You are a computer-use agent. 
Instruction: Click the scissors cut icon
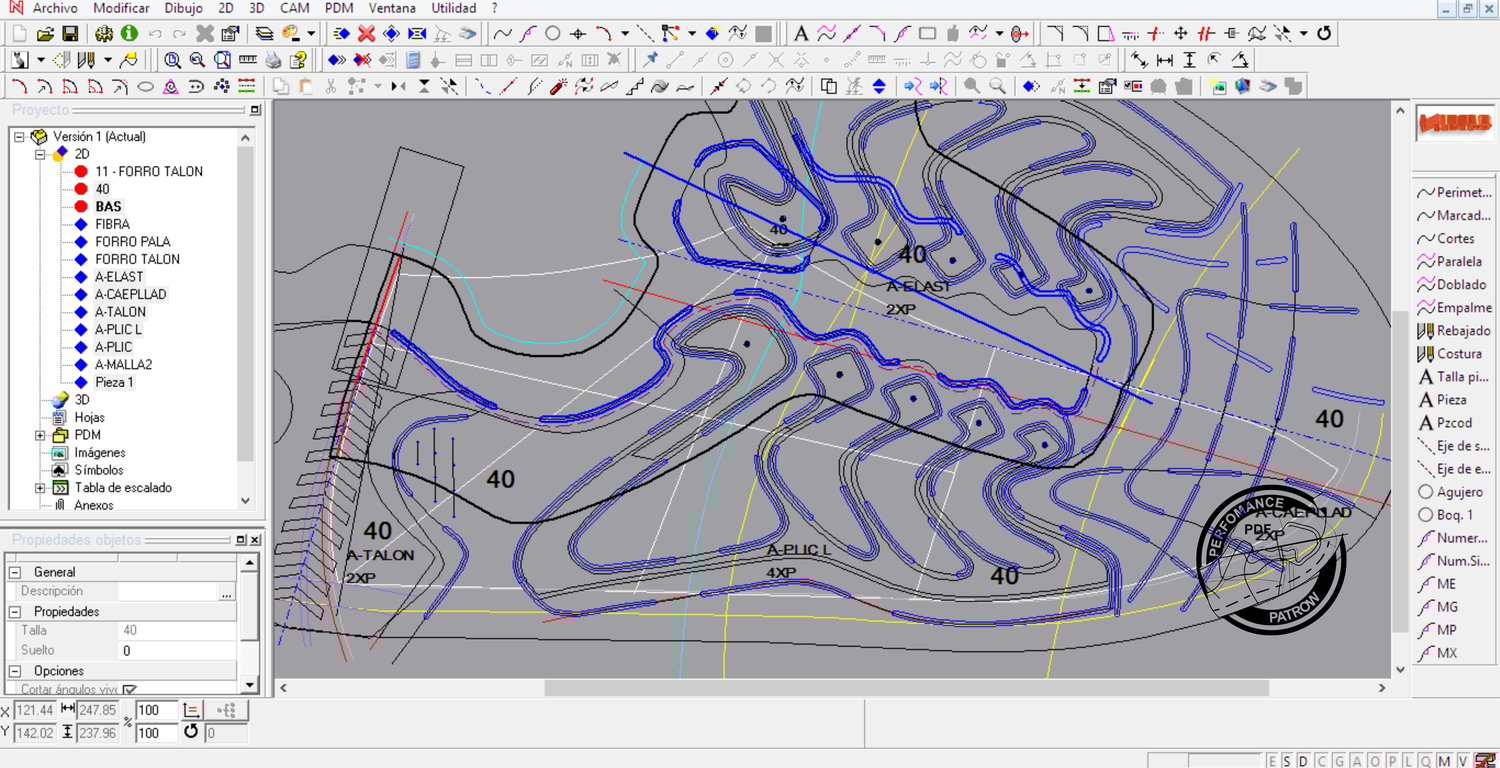[331, 87]
